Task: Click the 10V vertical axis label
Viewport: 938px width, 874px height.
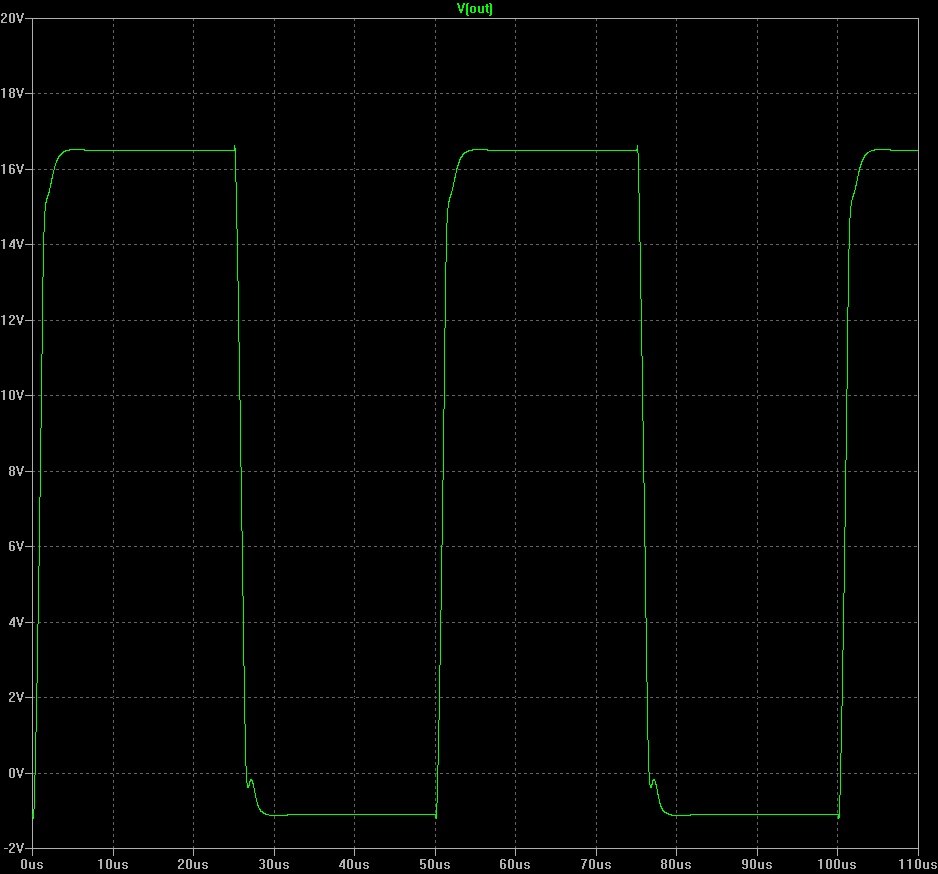Action: [12, 395]
